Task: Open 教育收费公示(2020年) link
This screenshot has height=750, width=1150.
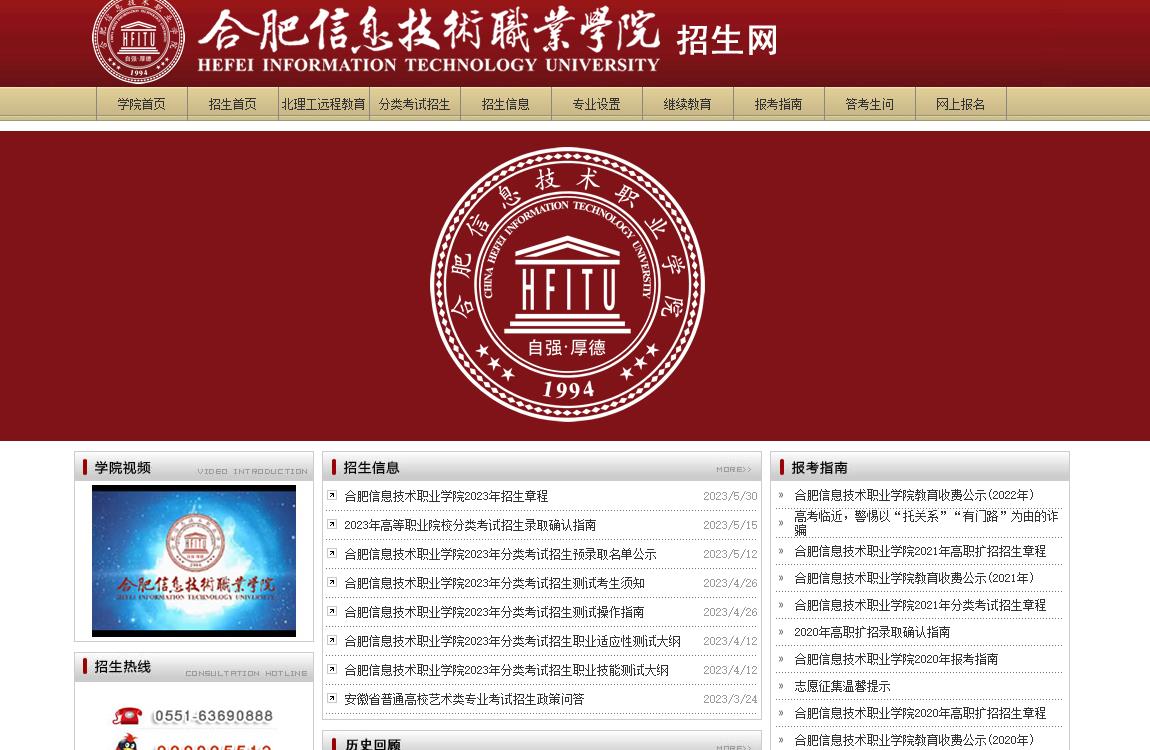Action: 914,740
